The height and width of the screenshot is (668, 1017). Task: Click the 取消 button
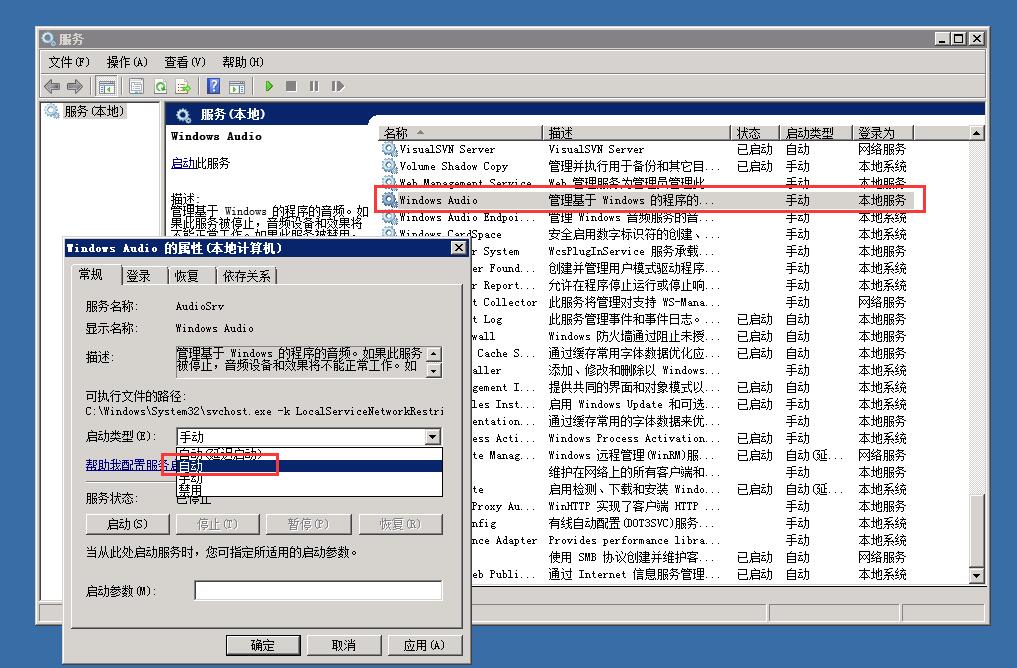[x=343, y=645]
